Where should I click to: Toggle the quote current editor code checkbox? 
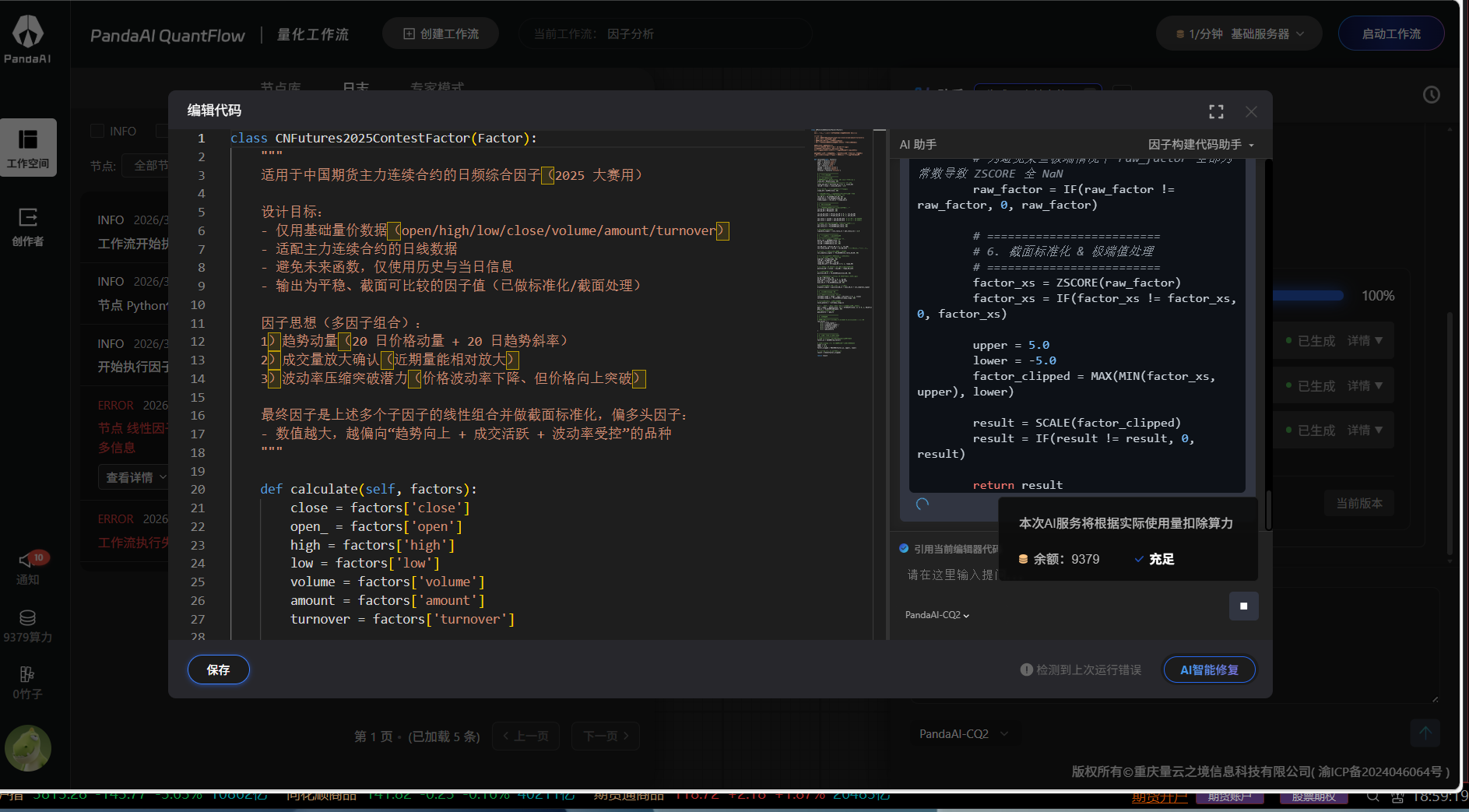[x=904, y=549]
